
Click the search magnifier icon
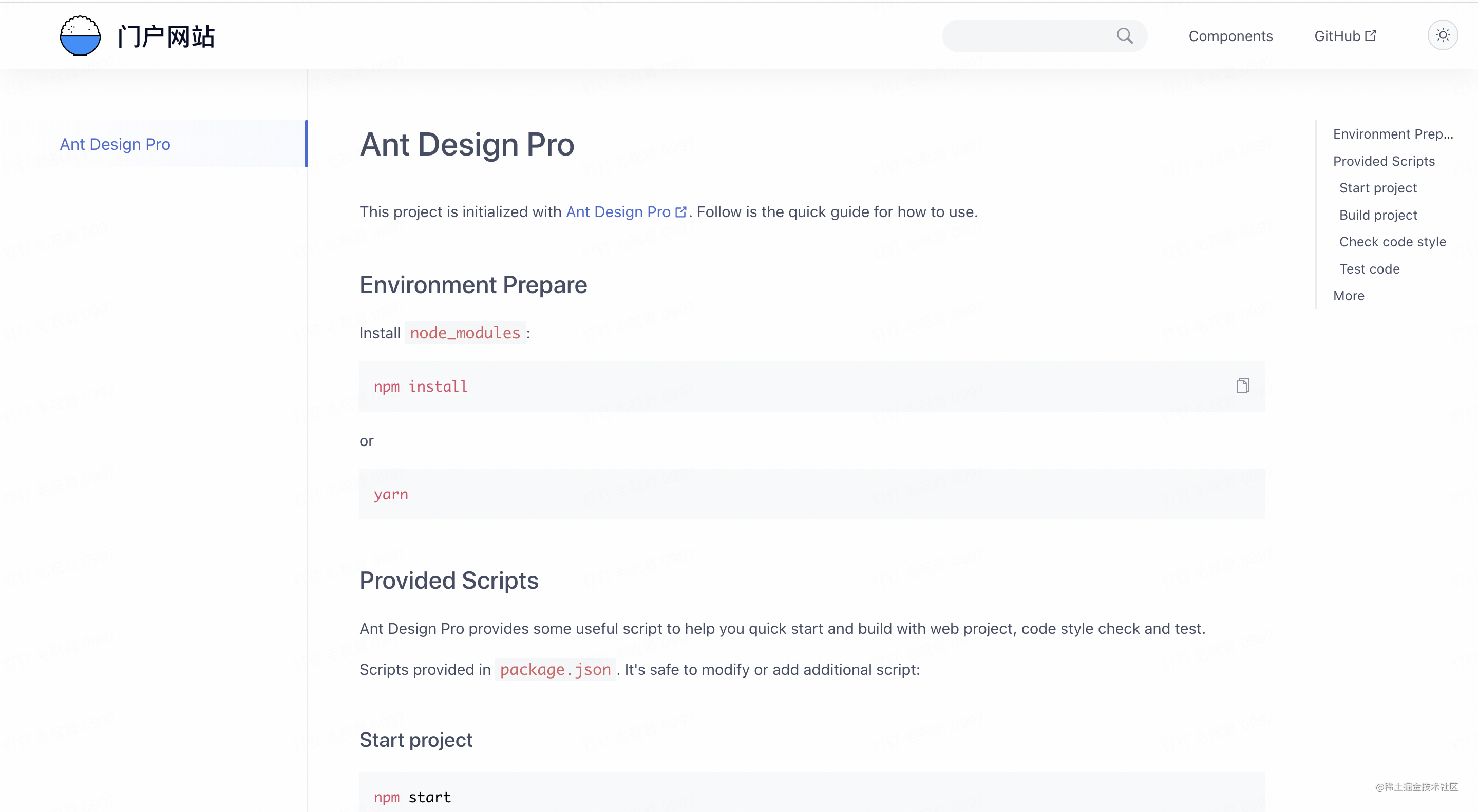tap(1125, 36)
